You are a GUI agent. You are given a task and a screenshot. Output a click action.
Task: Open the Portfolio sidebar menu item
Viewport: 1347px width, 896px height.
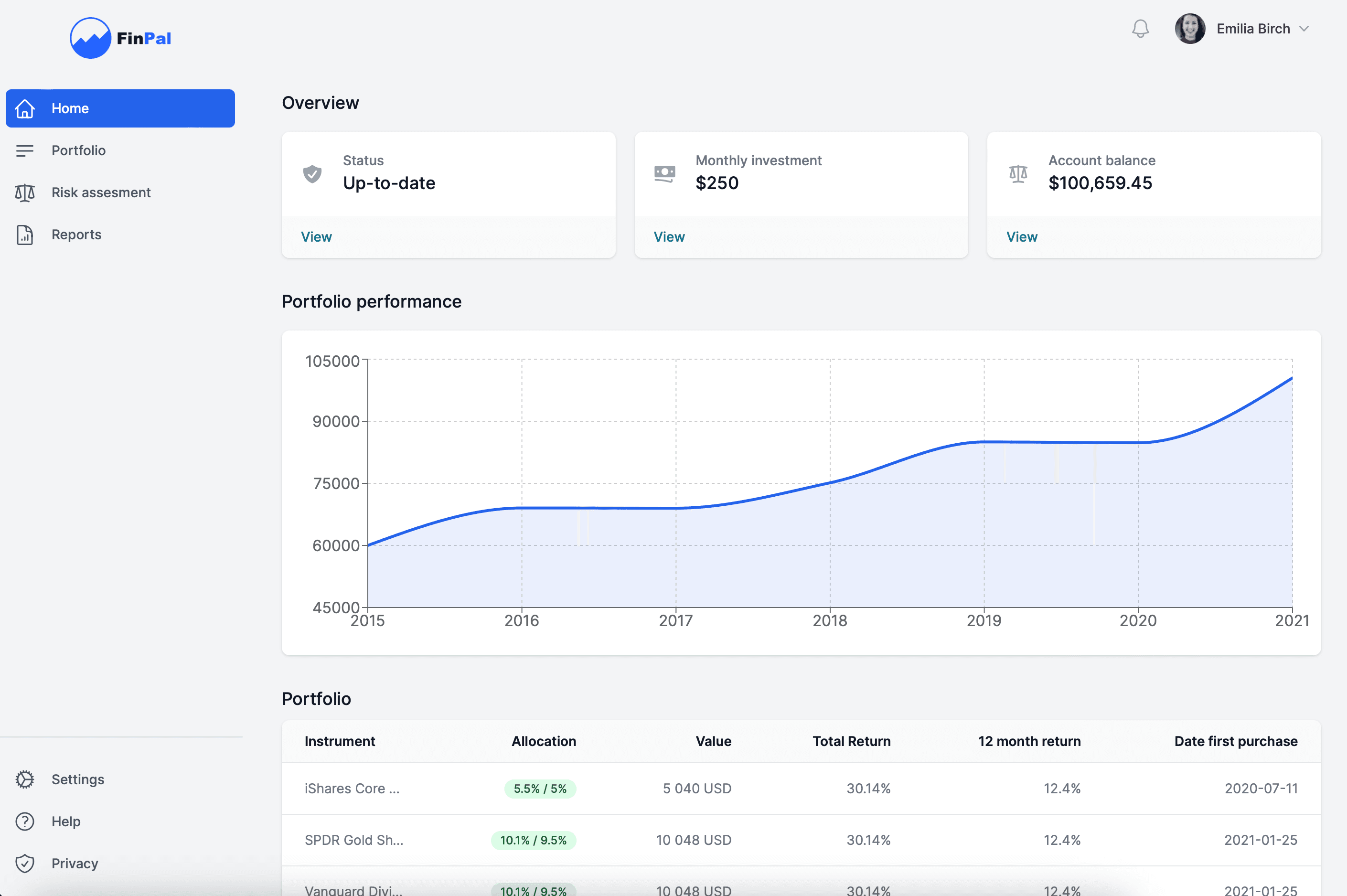pos(78,150)
